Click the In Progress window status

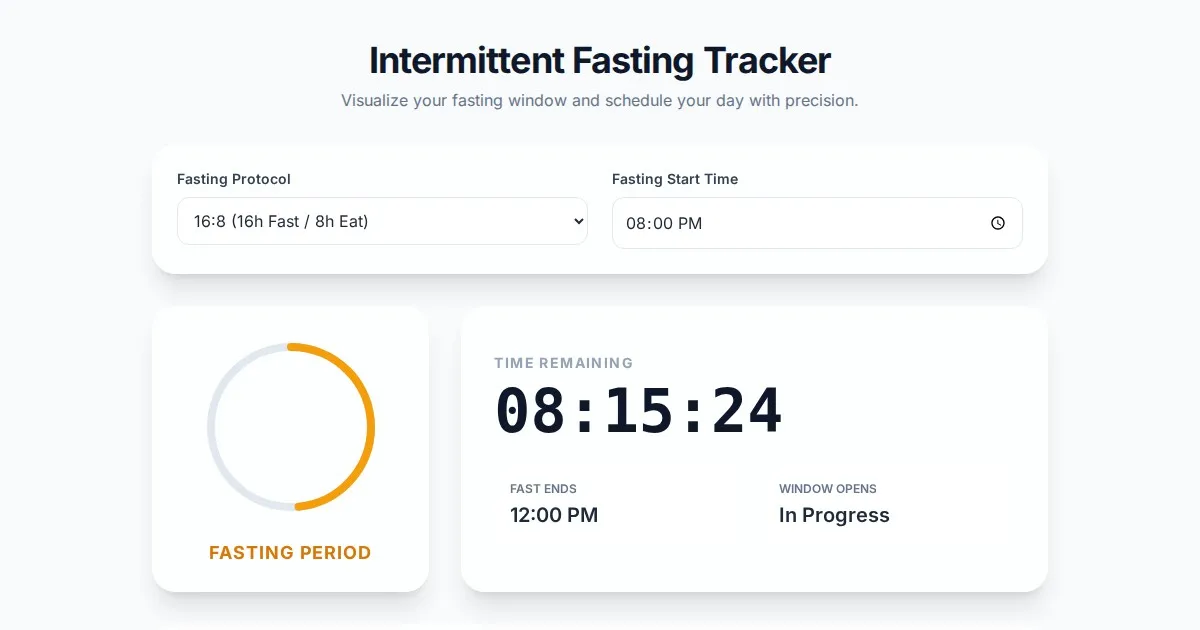pos(834,515)
